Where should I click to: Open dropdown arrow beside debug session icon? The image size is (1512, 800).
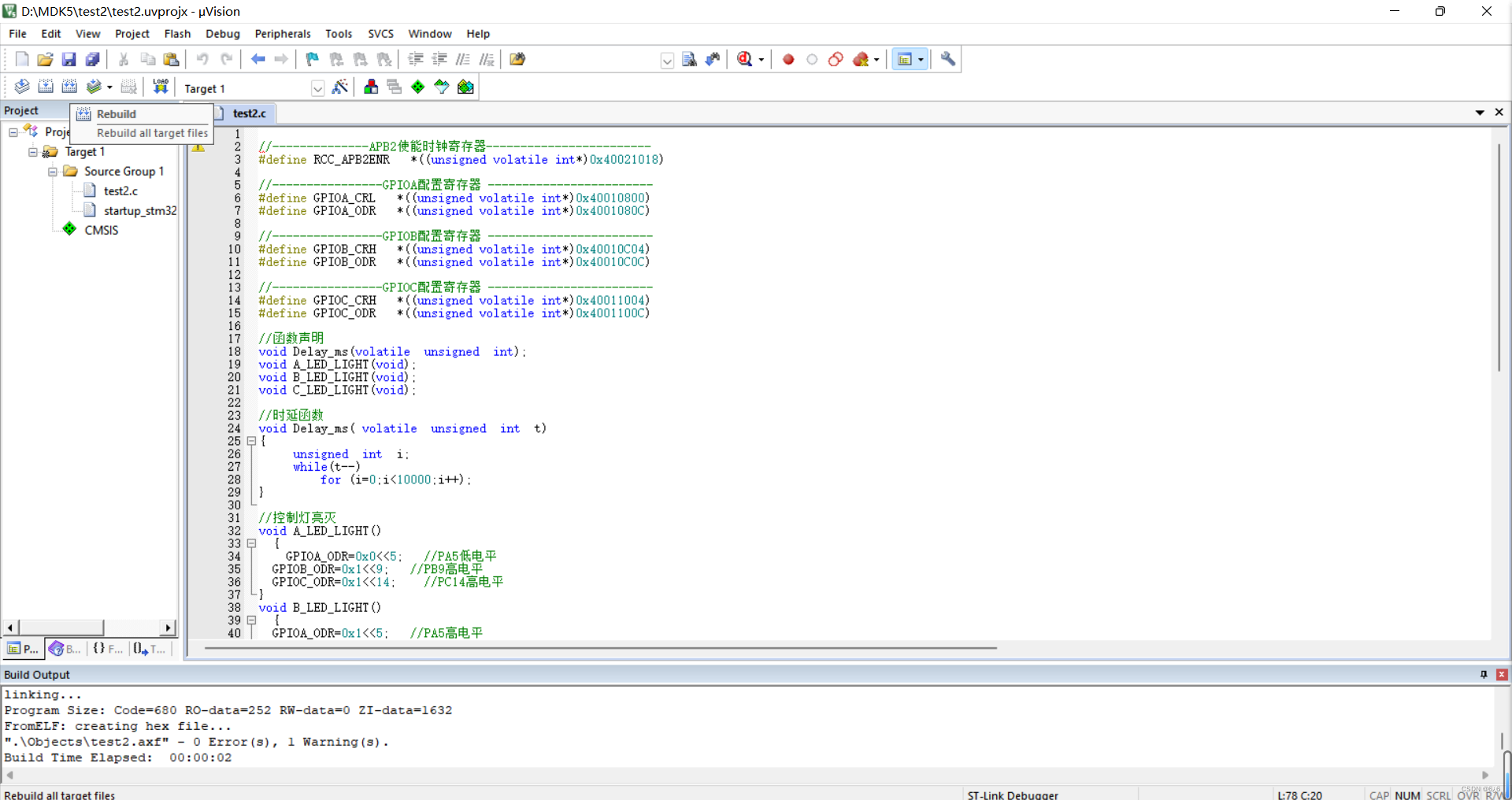pyautogui.click(x=762, y=60)
